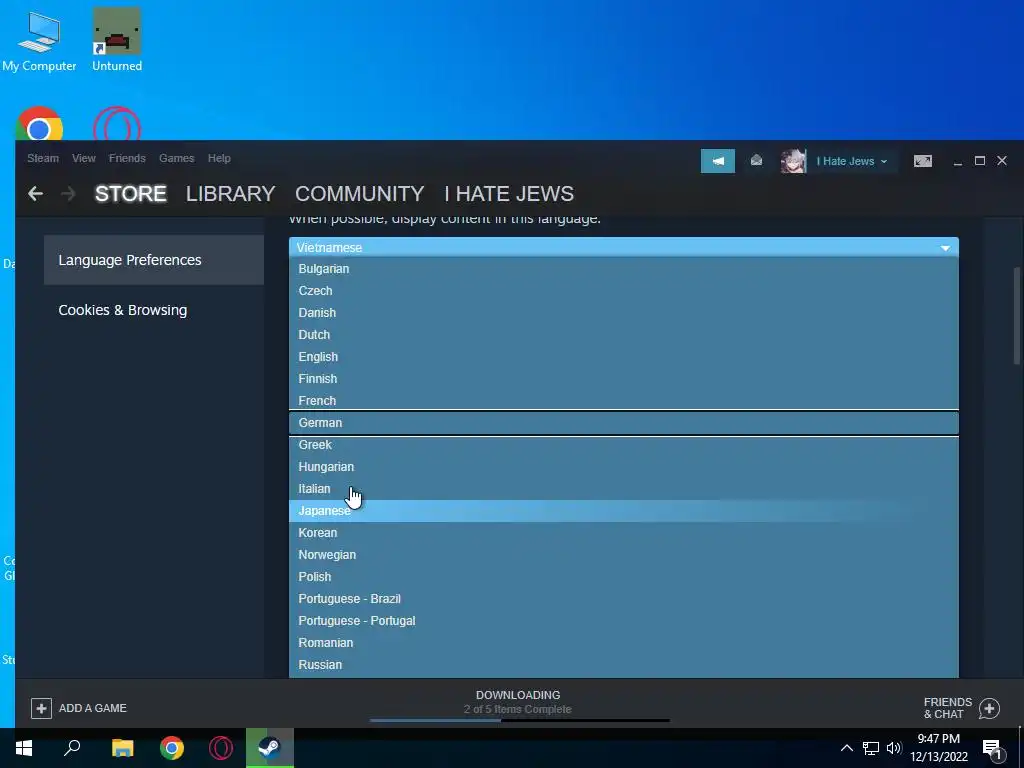Viewport: 1024px width, 768px height.
Task: Click the volume speaker tray icon
Action: 894,748
